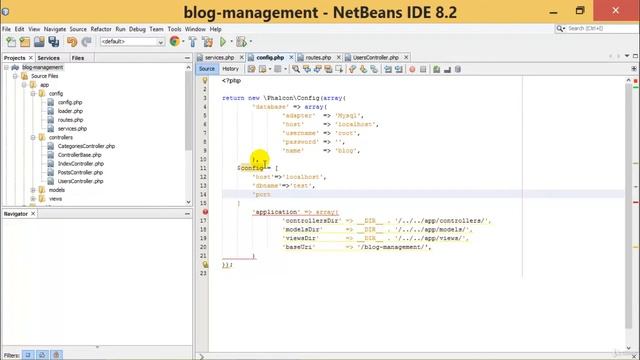Select loader.php in the project tree
The height and width of the screenshot is (360, 640).
pos(70,111)
